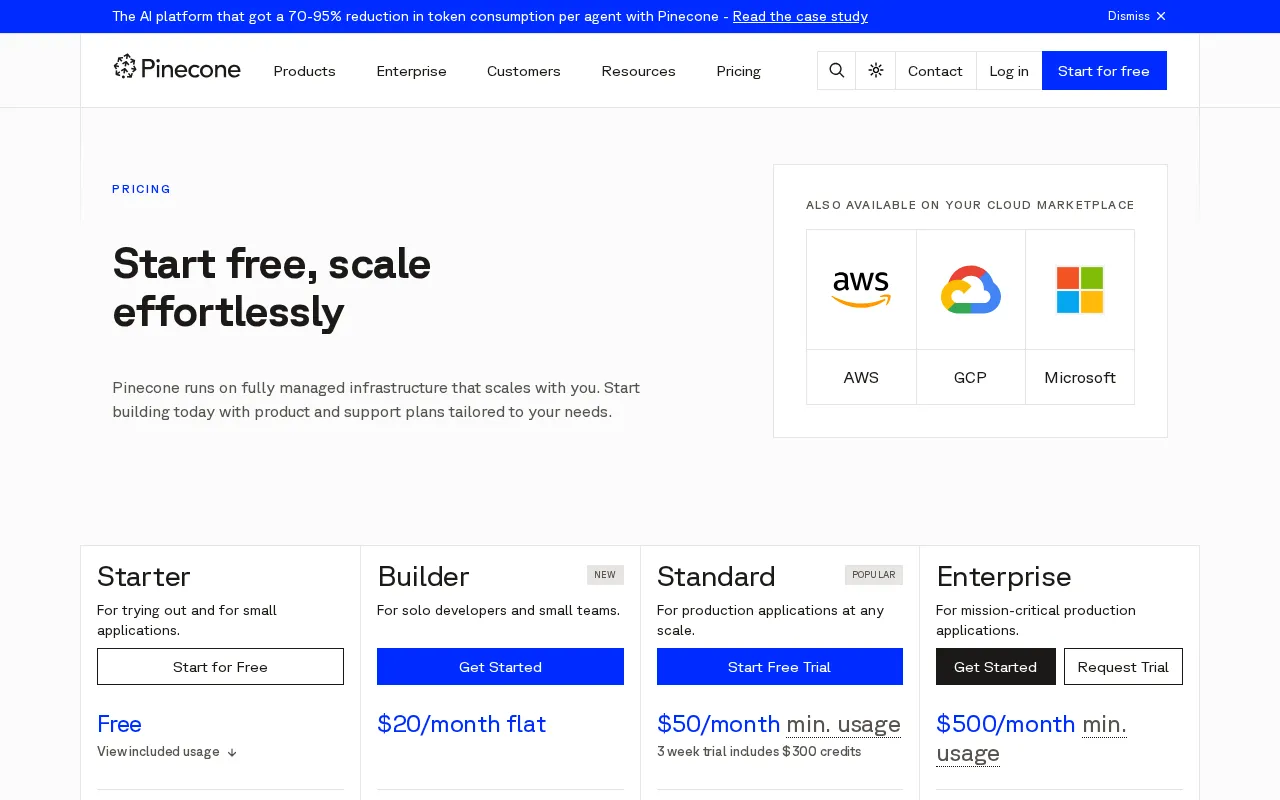Click the 'PRICING' section label
Viewport: 1280px width, 800px height.
[142, 189]
